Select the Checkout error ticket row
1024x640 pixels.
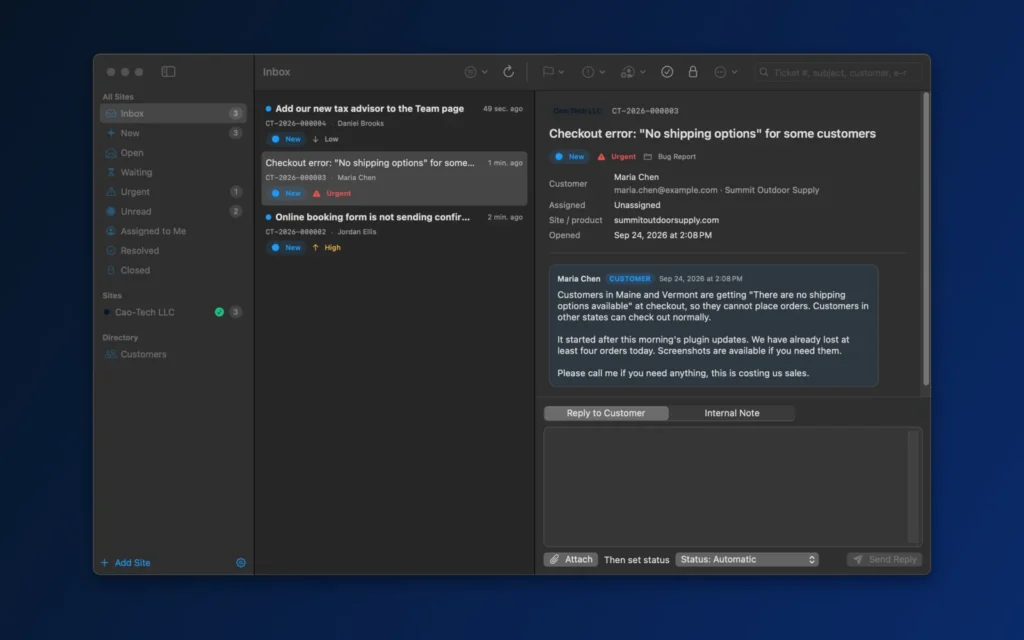pyautogui.click(x=394, y=178)
